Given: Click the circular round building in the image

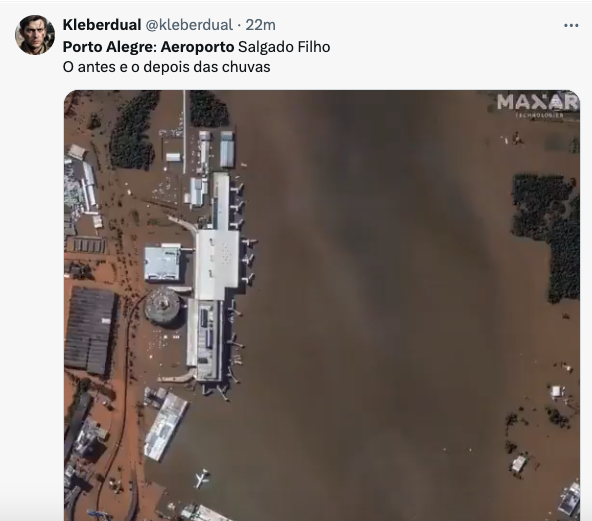Looking at the screenshot, I should (162, 307).
